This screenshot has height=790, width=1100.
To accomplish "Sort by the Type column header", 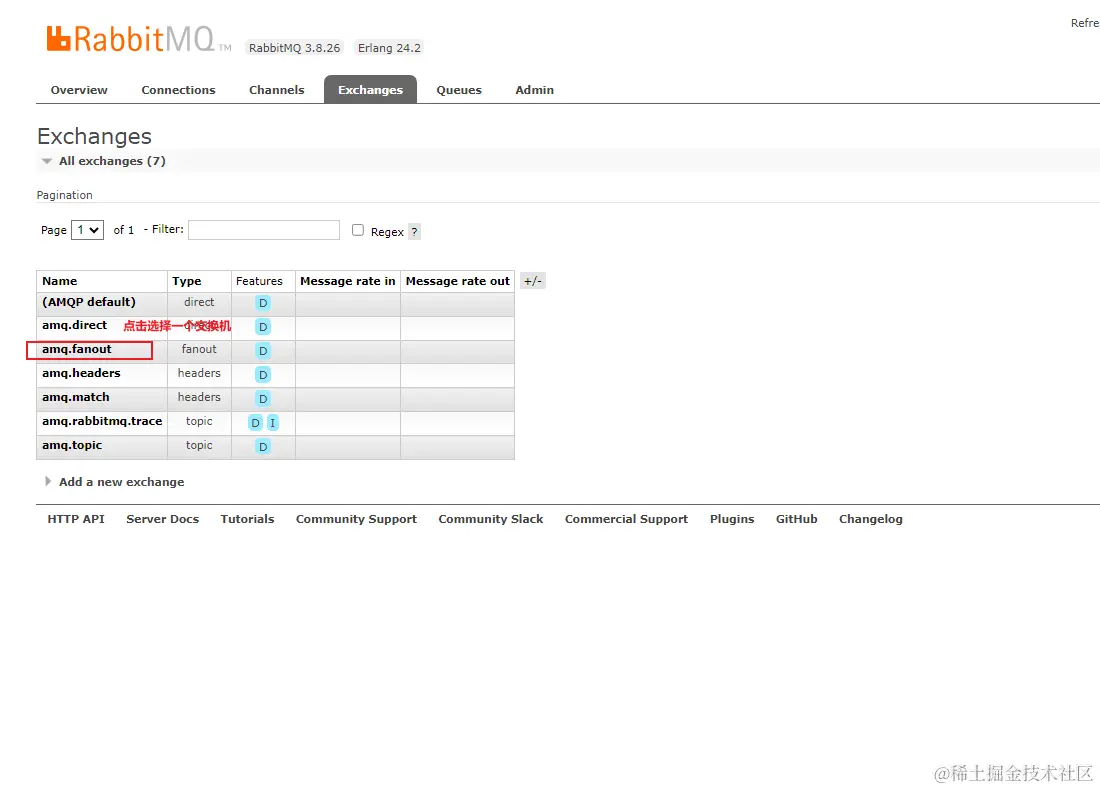I will 187,281.
